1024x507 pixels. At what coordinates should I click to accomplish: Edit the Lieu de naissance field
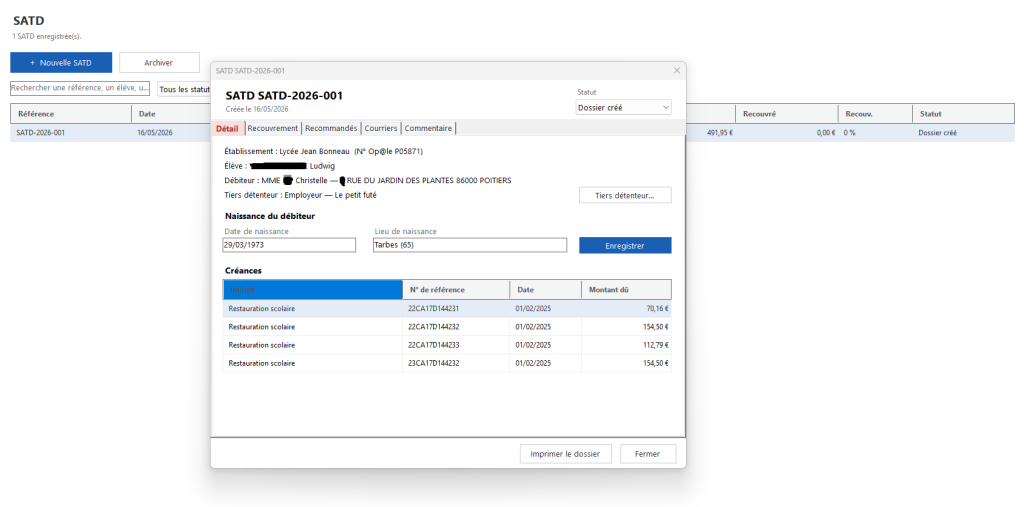click(470, 245)
